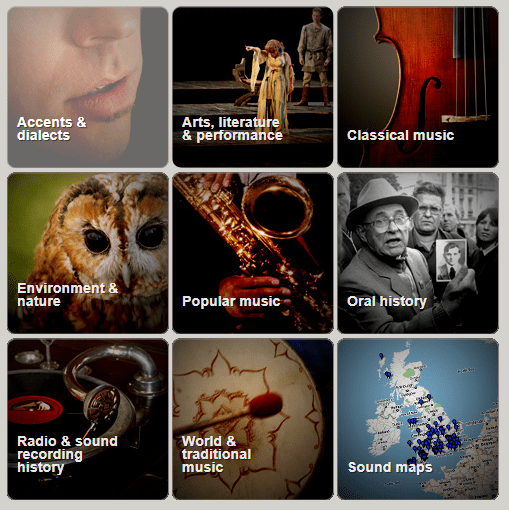Select the Classical music violin tile
This screenshot has width=509, height=510.
418,87
